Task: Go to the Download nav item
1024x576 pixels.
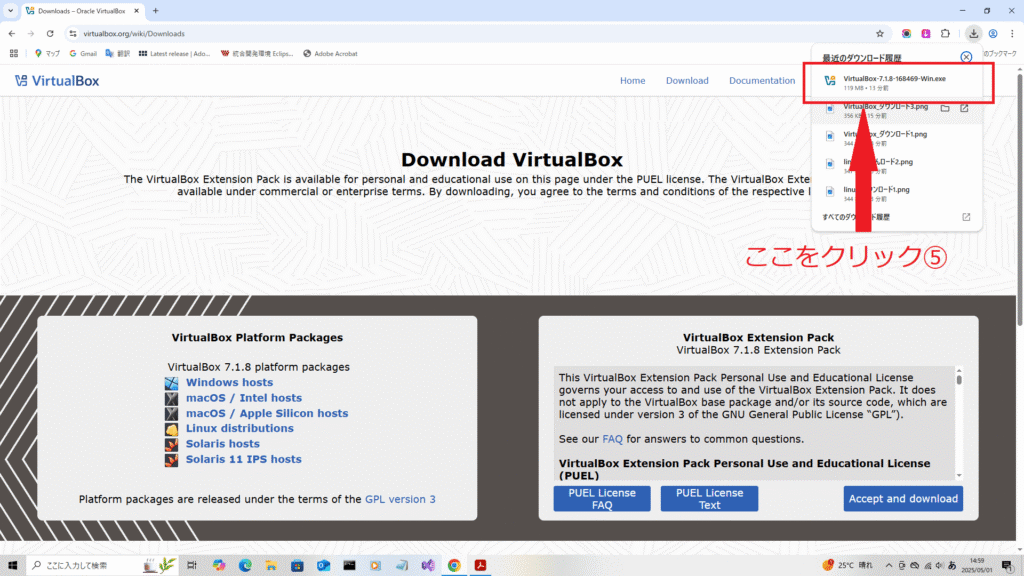Action: (x=687, y=80)
